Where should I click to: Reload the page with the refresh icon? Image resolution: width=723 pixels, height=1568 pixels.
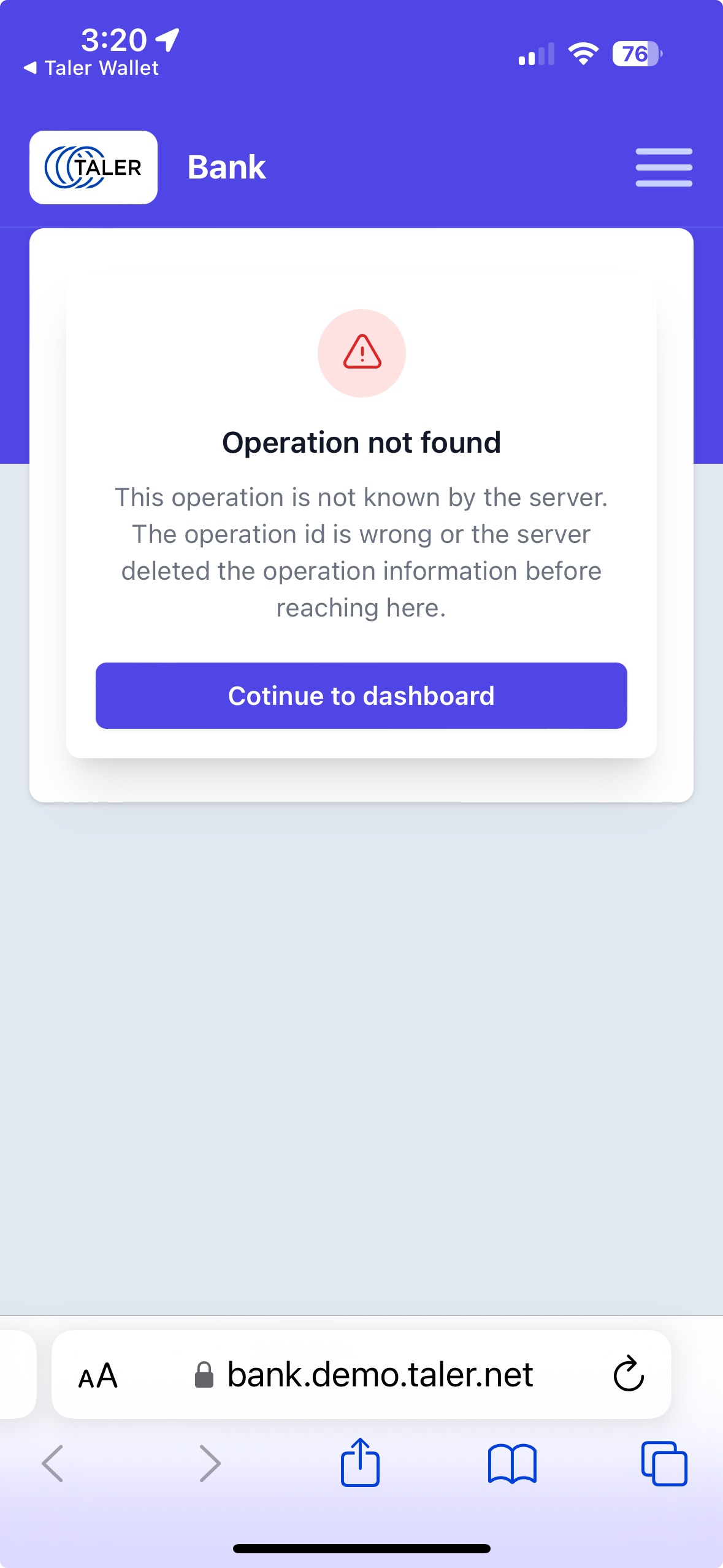[x=629, y=1375]
